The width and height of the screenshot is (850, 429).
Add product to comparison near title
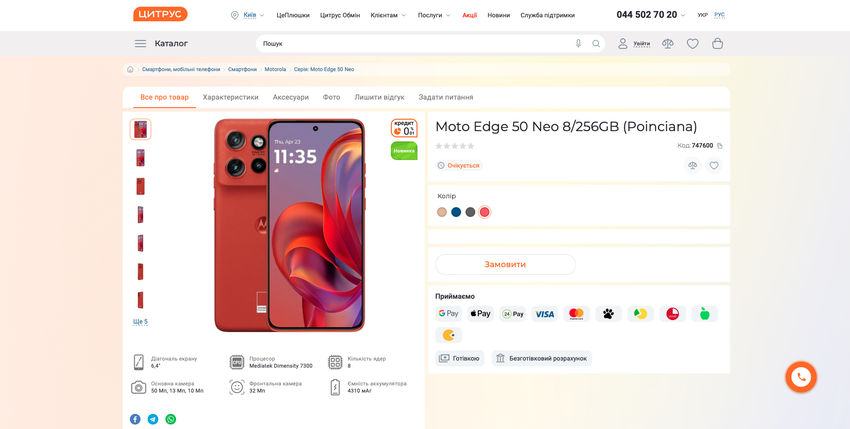[692, 166]
